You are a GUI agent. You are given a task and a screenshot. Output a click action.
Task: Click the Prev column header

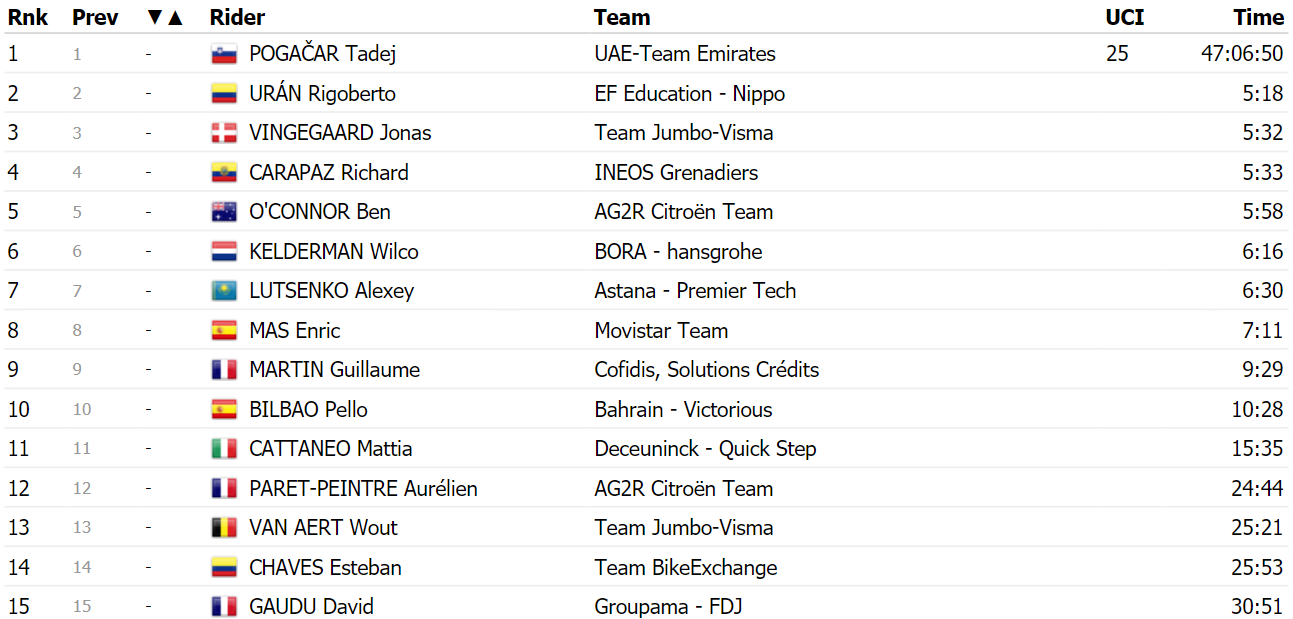click(95, 18)
